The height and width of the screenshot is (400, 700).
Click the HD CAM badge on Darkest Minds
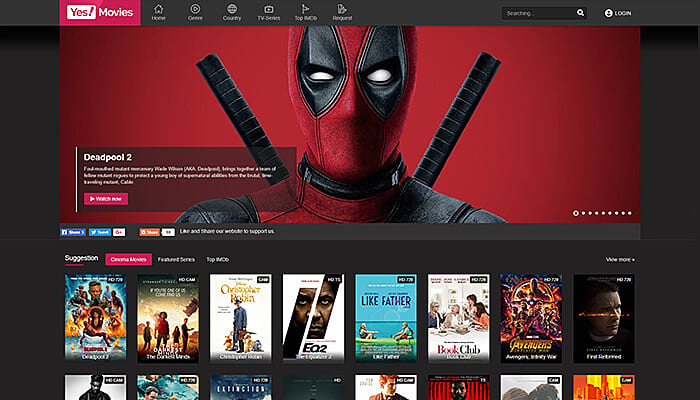(187, 279)
